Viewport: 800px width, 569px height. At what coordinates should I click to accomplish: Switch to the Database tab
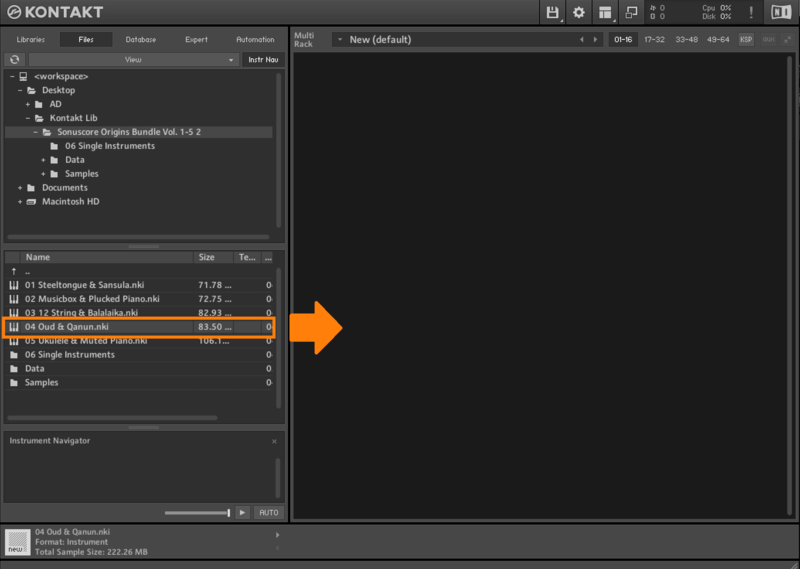[x=141, y=40]
